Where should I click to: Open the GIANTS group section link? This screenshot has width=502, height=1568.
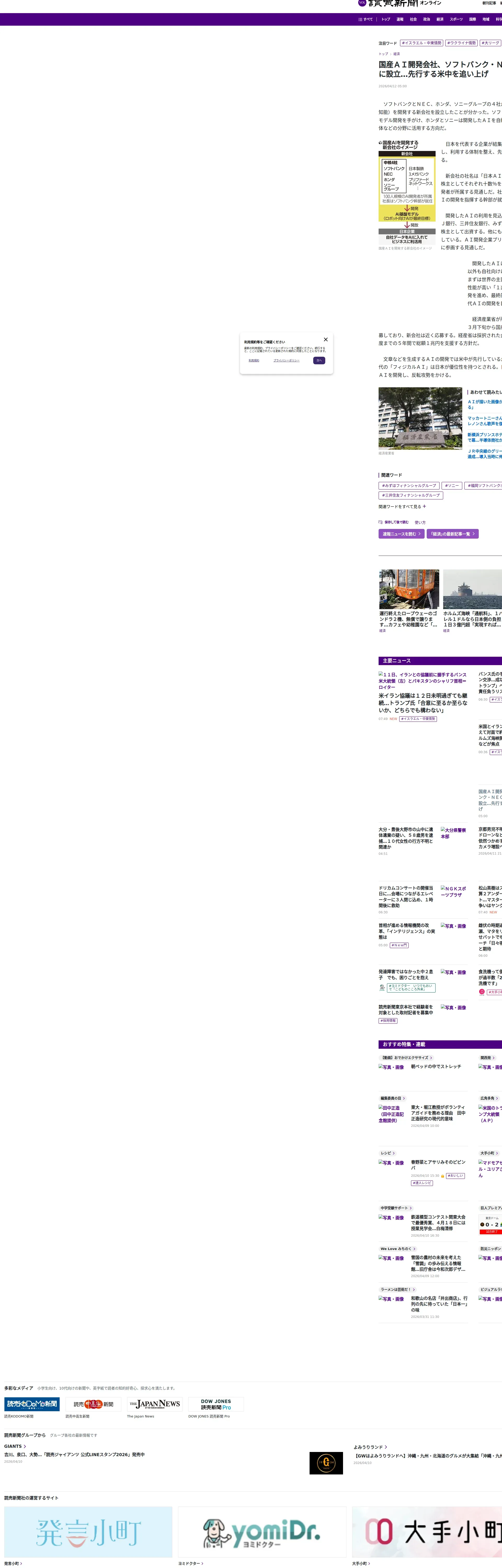[x=15, y=1446]
